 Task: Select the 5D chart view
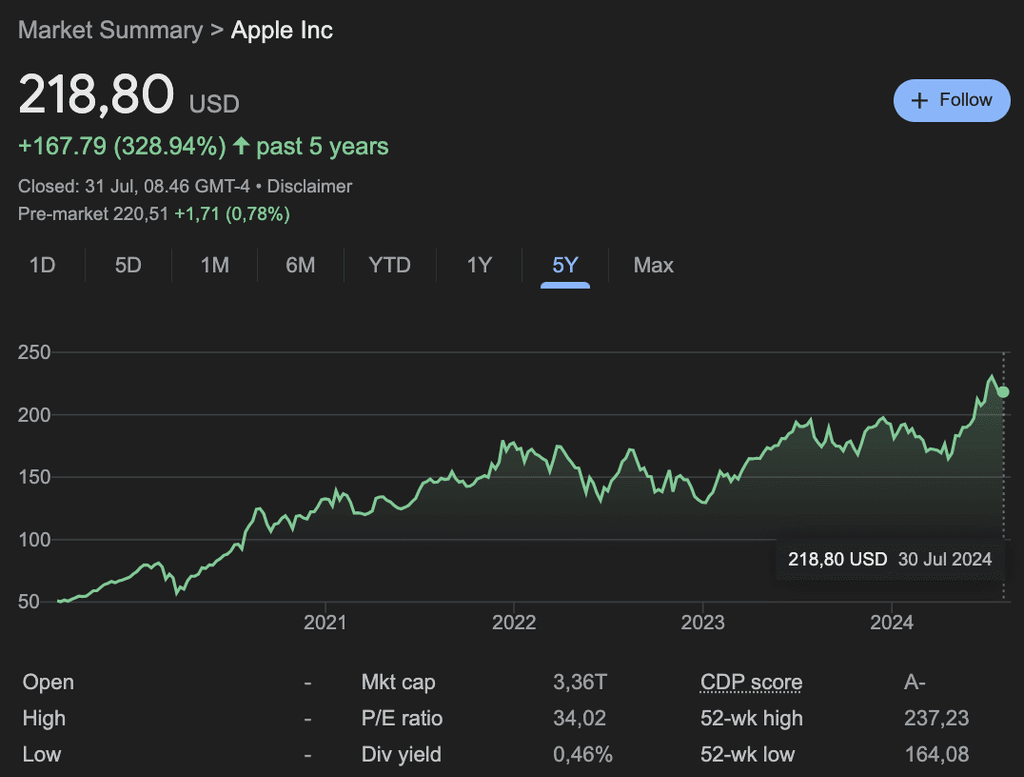(127, 265)
